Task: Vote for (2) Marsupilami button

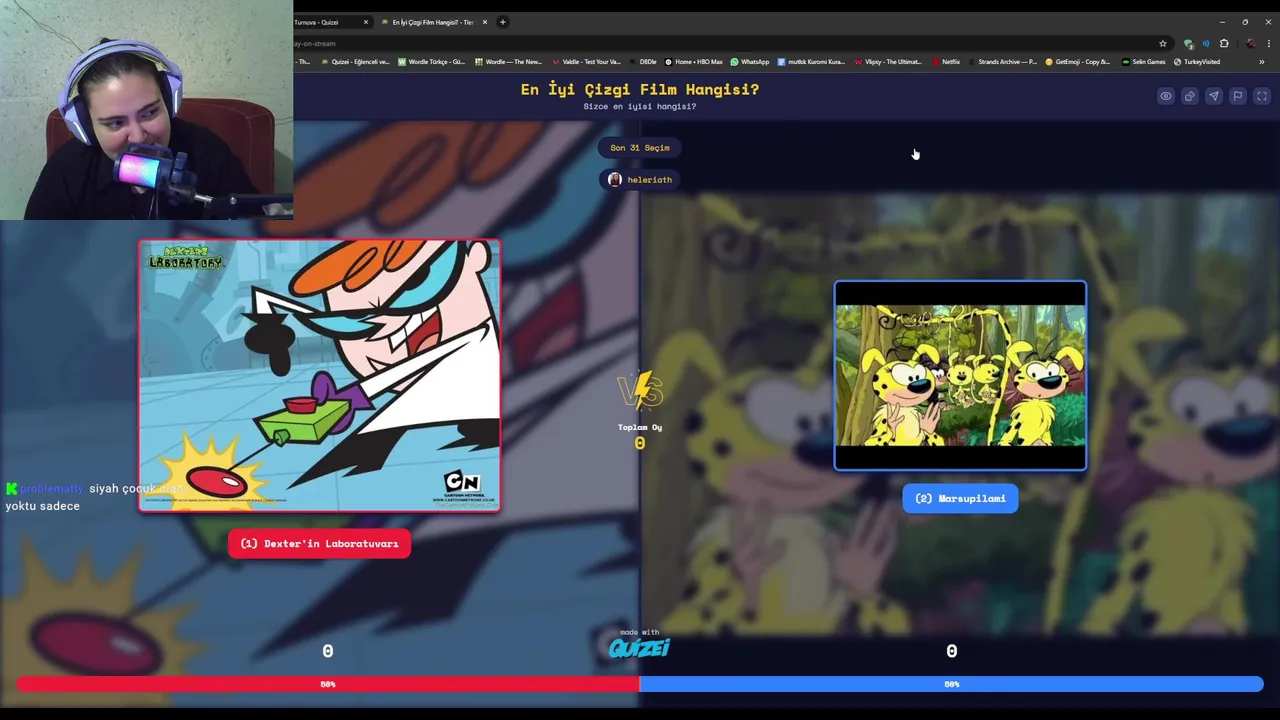Action: 960,498
